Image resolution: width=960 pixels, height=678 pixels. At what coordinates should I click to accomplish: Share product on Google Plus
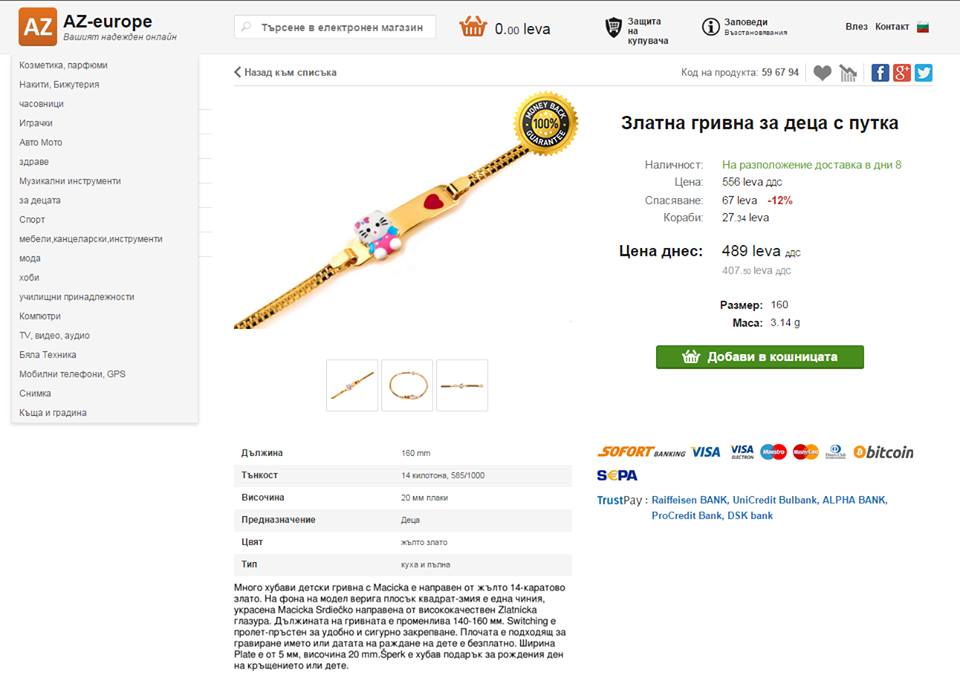click(x=902, y=72)
